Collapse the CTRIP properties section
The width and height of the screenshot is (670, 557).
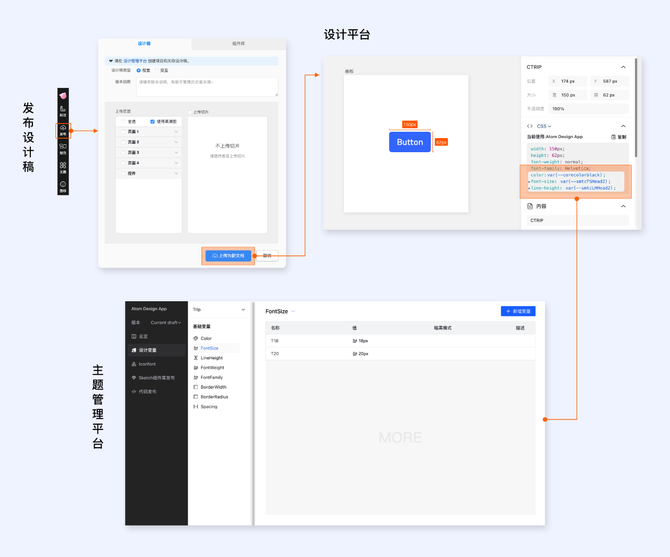point(623,67)
